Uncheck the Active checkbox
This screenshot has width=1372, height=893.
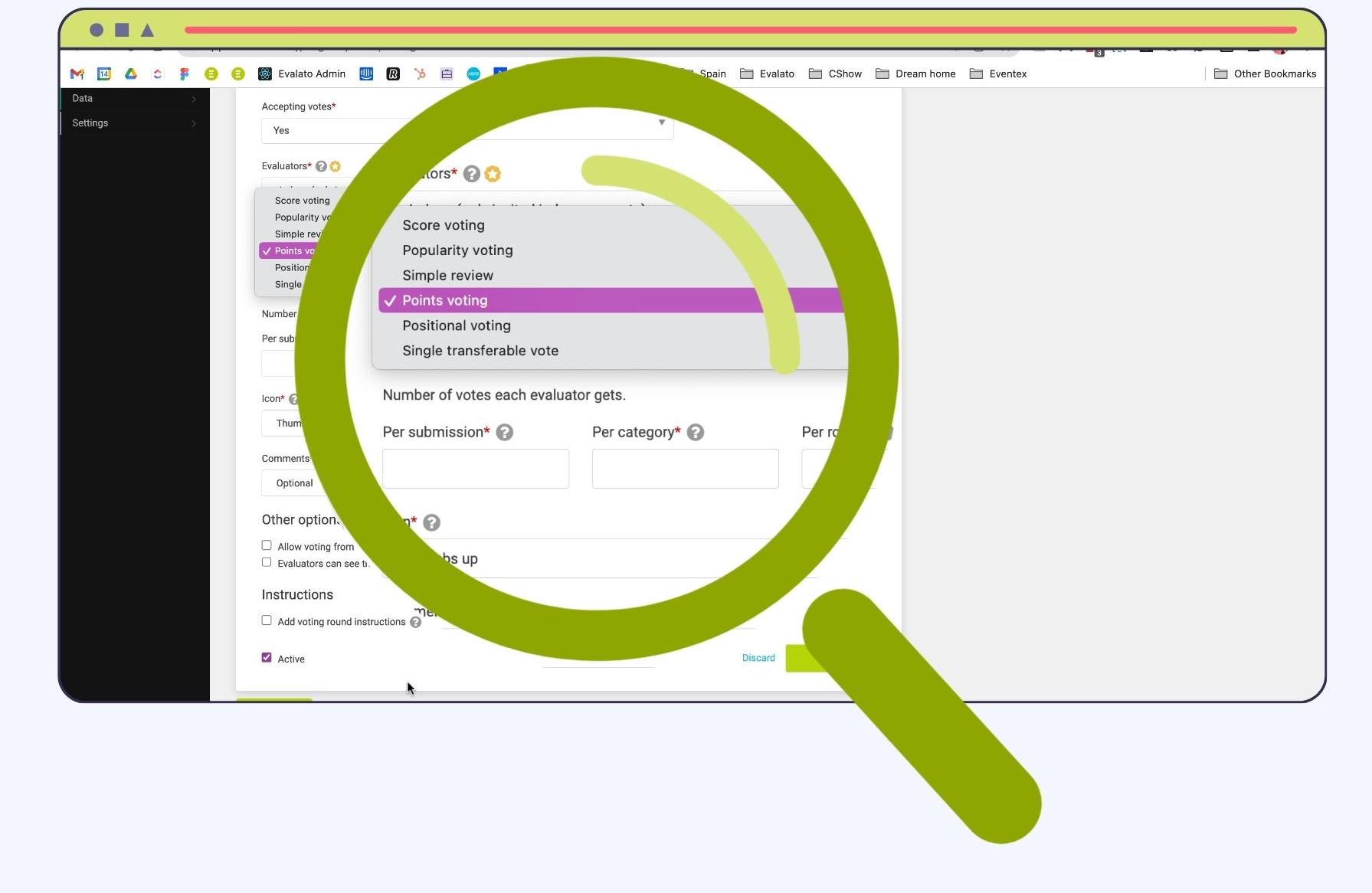click(267, 657)
